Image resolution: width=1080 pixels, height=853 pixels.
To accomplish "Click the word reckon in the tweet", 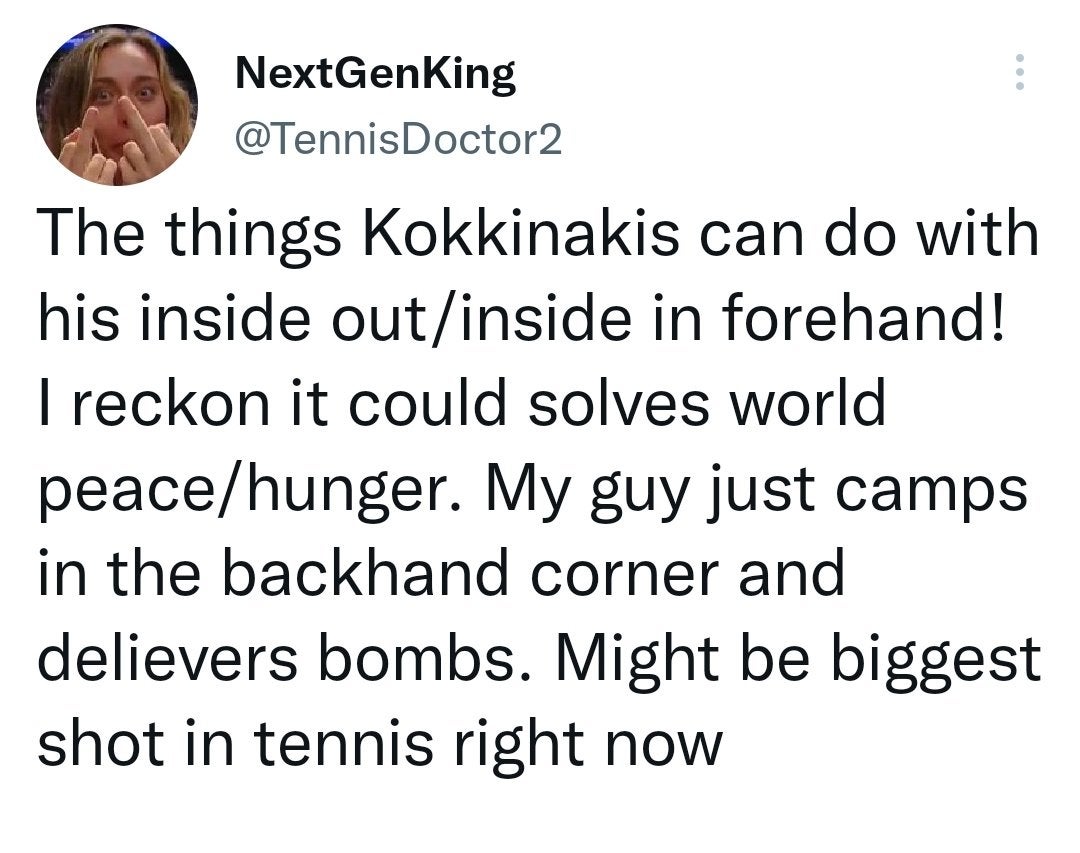I will point(171,404).
